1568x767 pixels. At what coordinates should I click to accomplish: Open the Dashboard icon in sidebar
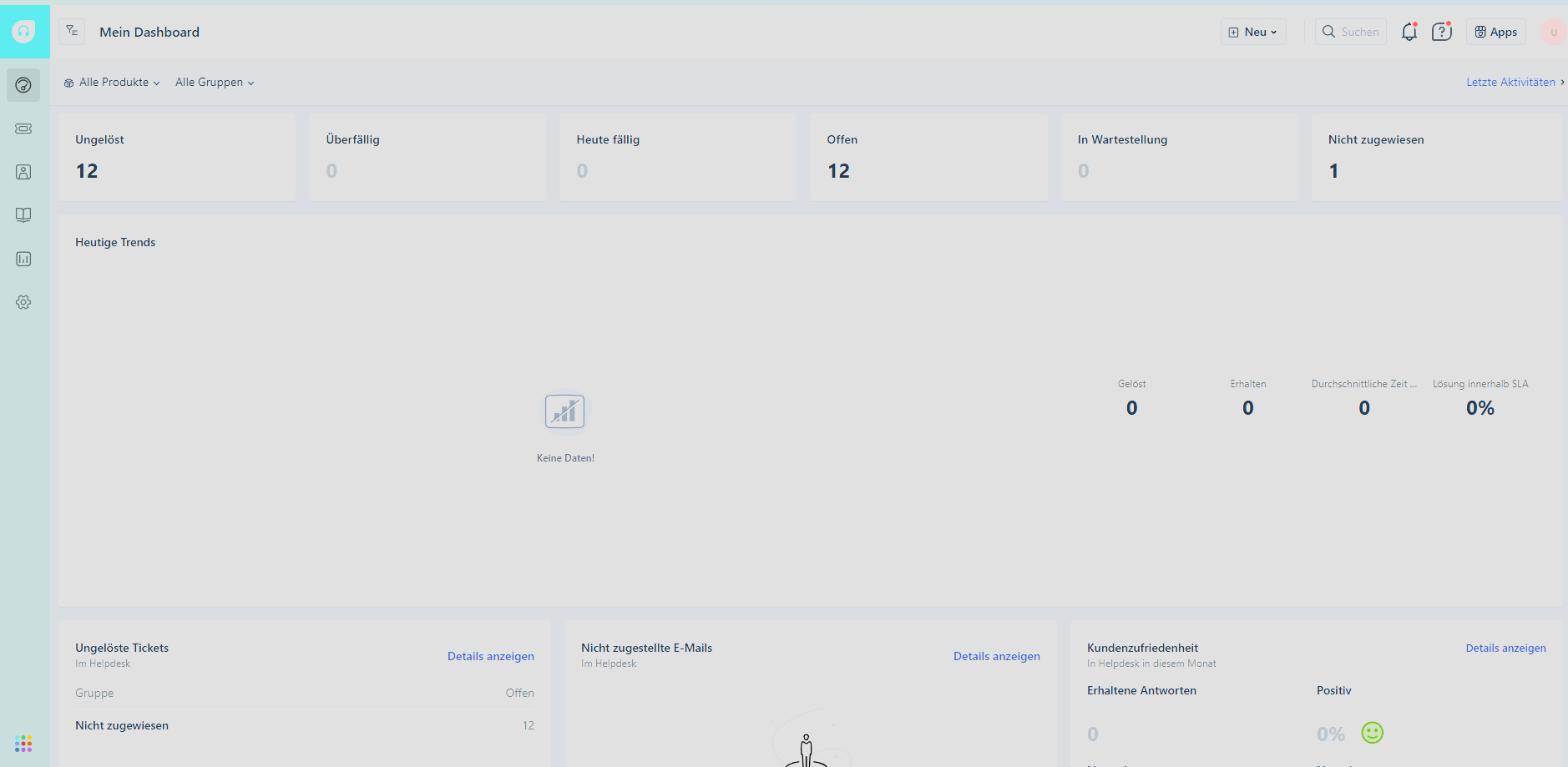(x=23, y=85)
